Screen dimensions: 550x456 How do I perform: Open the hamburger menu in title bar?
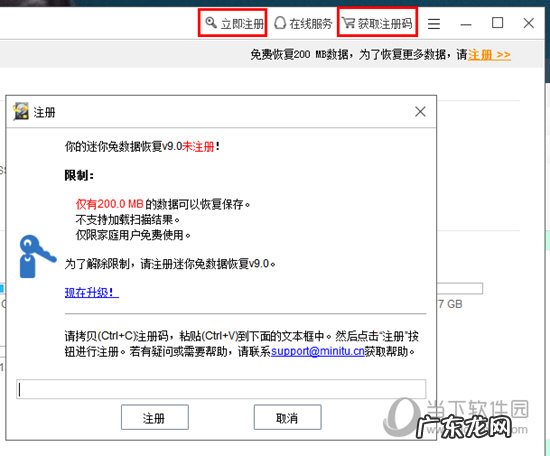[434, 24]
